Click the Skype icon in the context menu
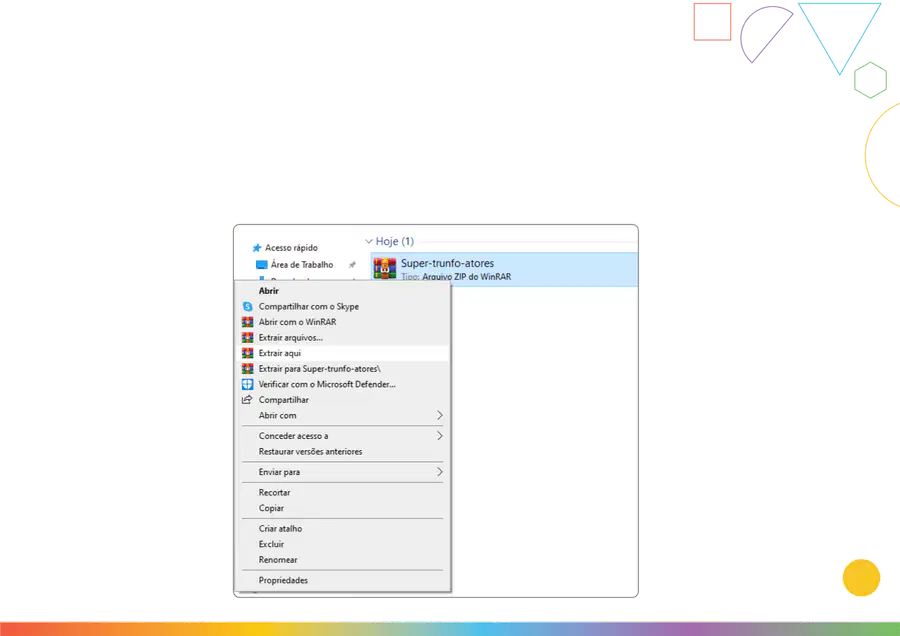 click(247, 307)
